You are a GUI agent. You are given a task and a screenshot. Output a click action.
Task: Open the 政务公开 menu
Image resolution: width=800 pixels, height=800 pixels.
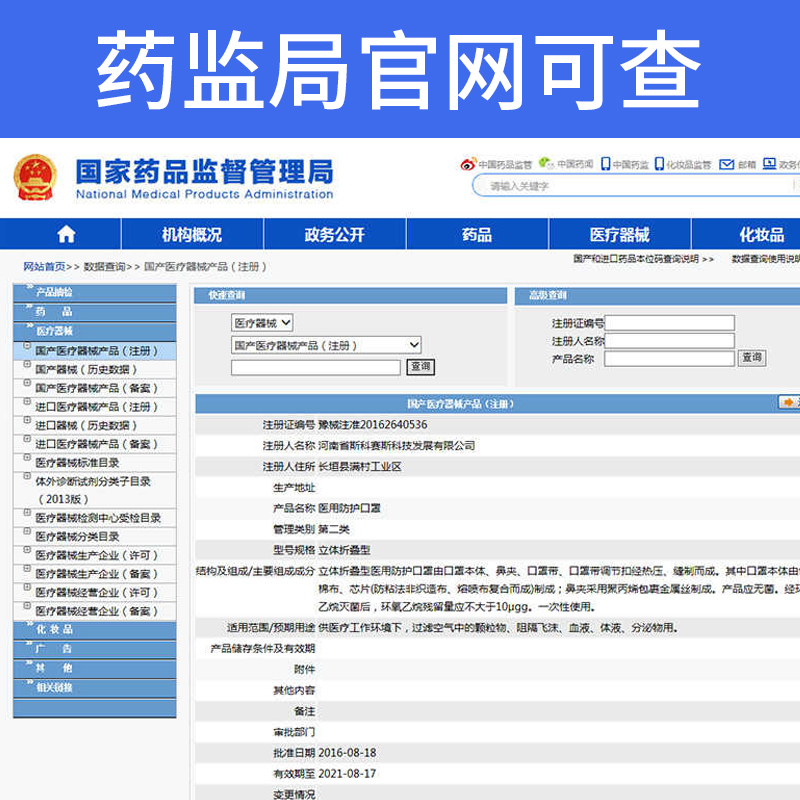pyautogui.click(x=334, y=234)
